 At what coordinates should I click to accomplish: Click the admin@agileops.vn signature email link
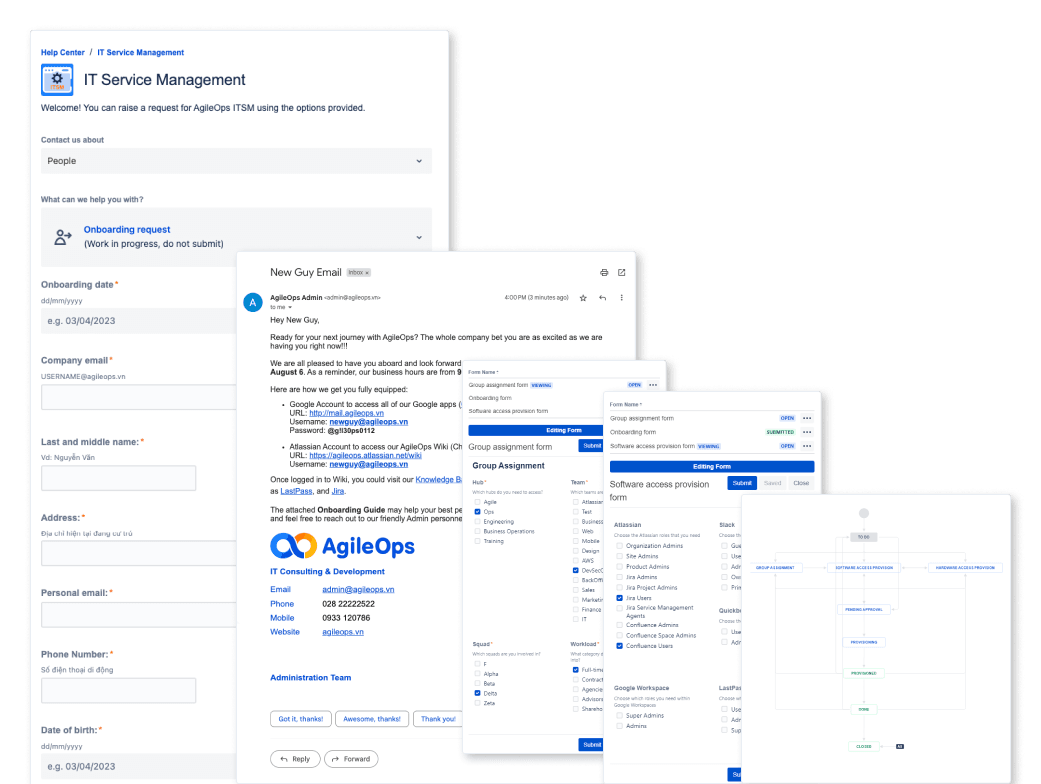(x=359, y=589)
